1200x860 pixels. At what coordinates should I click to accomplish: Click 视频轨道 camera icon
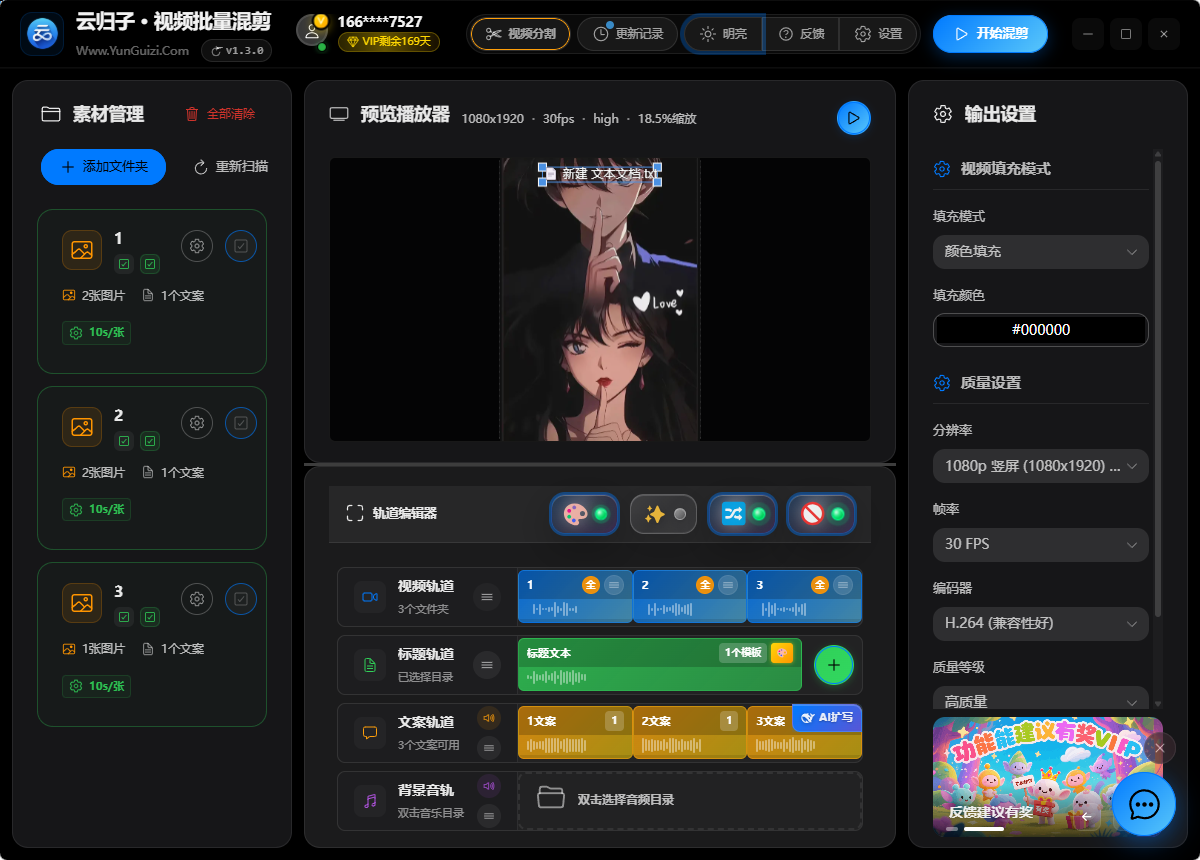click(x=370, y=597)
